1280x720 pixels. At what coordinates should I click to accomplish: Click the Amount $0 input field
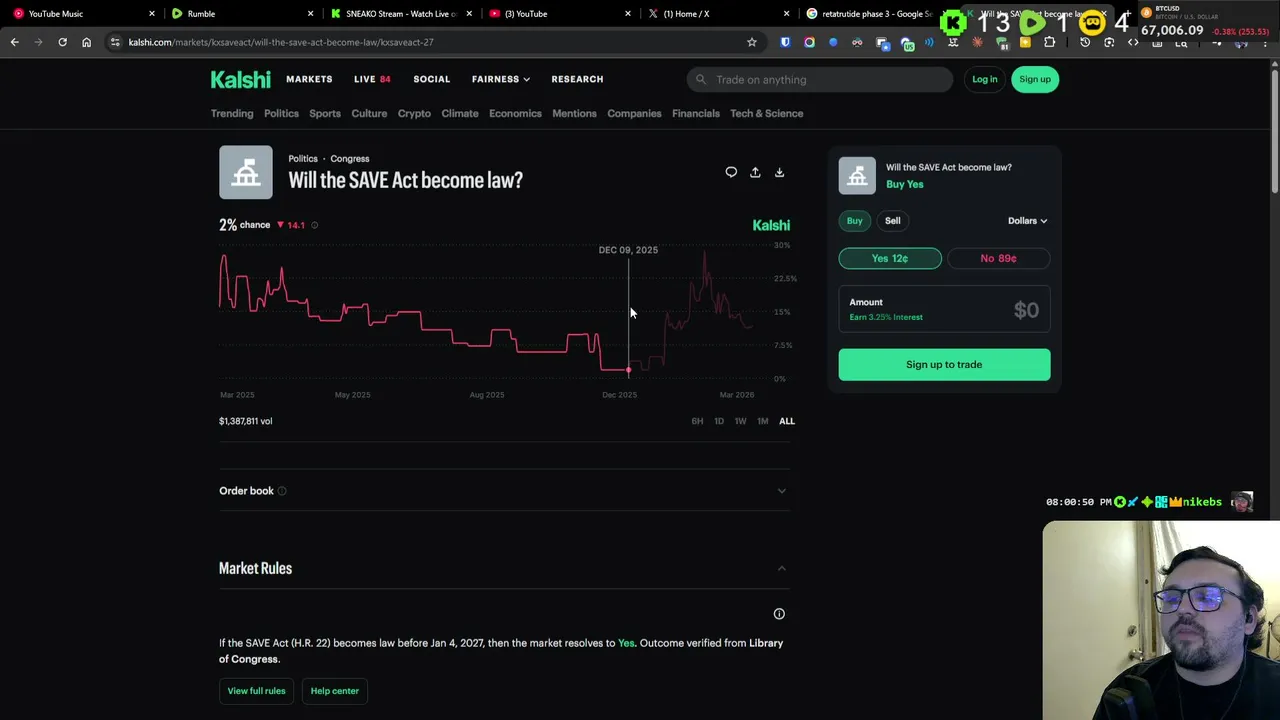944,310
